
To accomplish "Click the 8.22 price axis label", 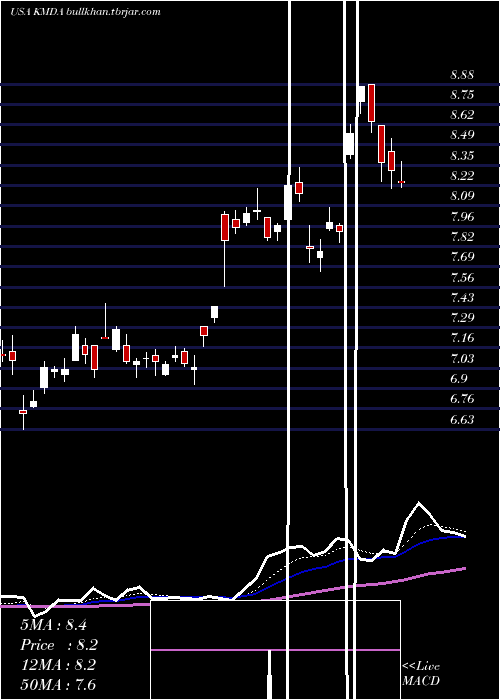I will coord(462,175).
